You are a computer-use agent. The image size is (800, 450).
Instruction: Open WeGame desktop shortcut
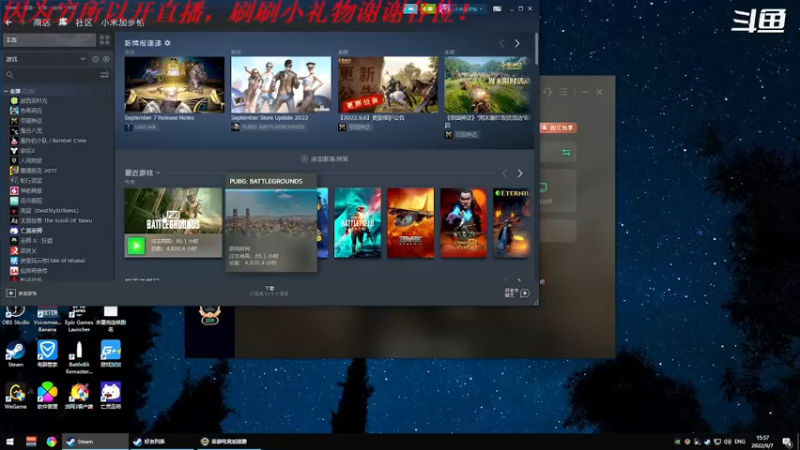pyautogui.click(x=15, y=395)
